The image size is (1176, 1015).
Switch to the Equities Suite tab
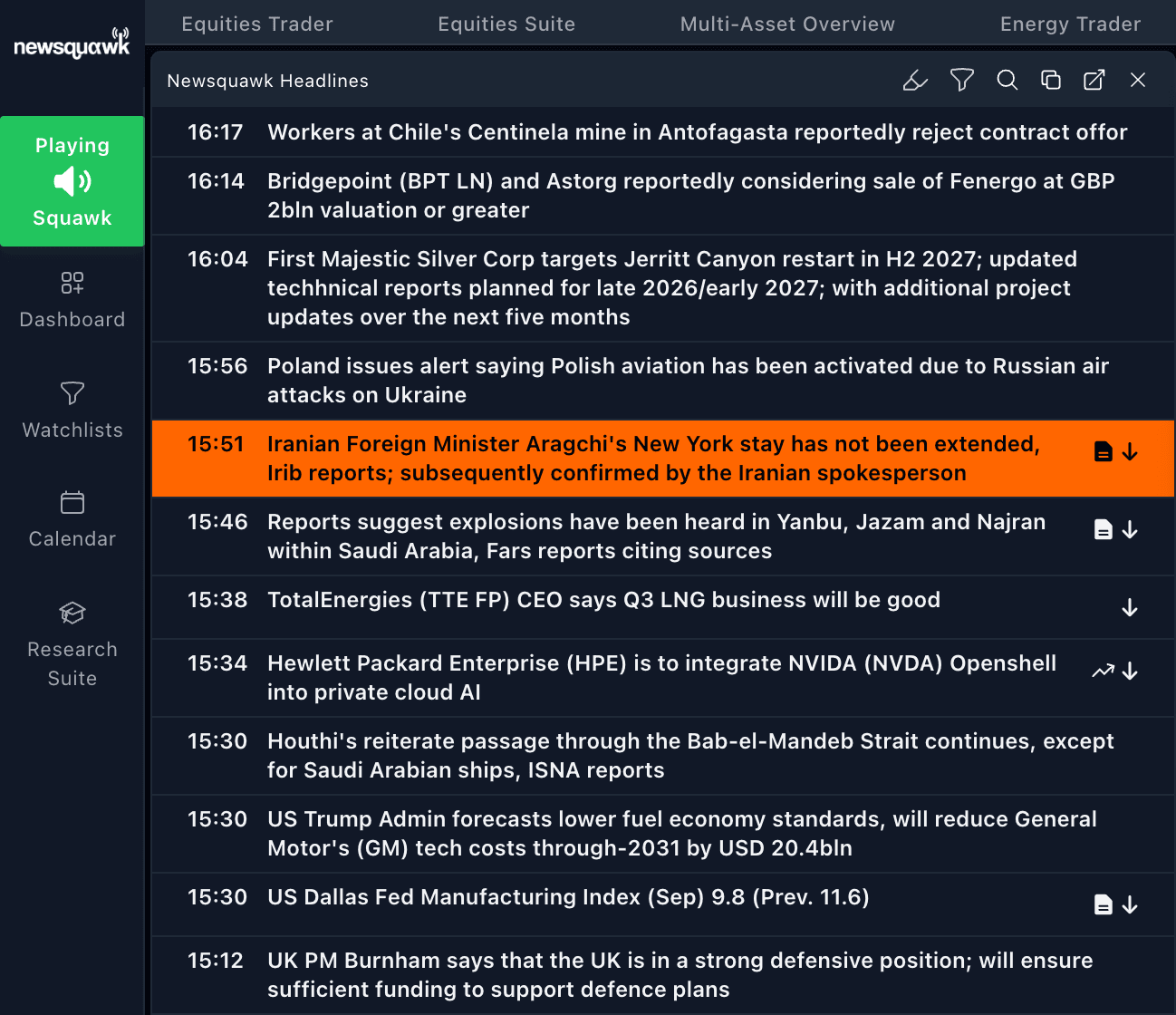point(506,24)
